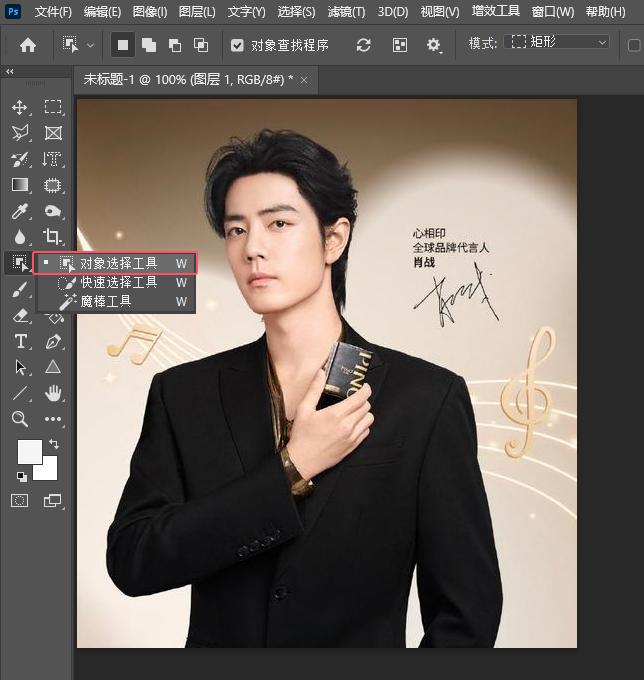Click the active Object Selection toolbar icon

click(x=20, y=263)
